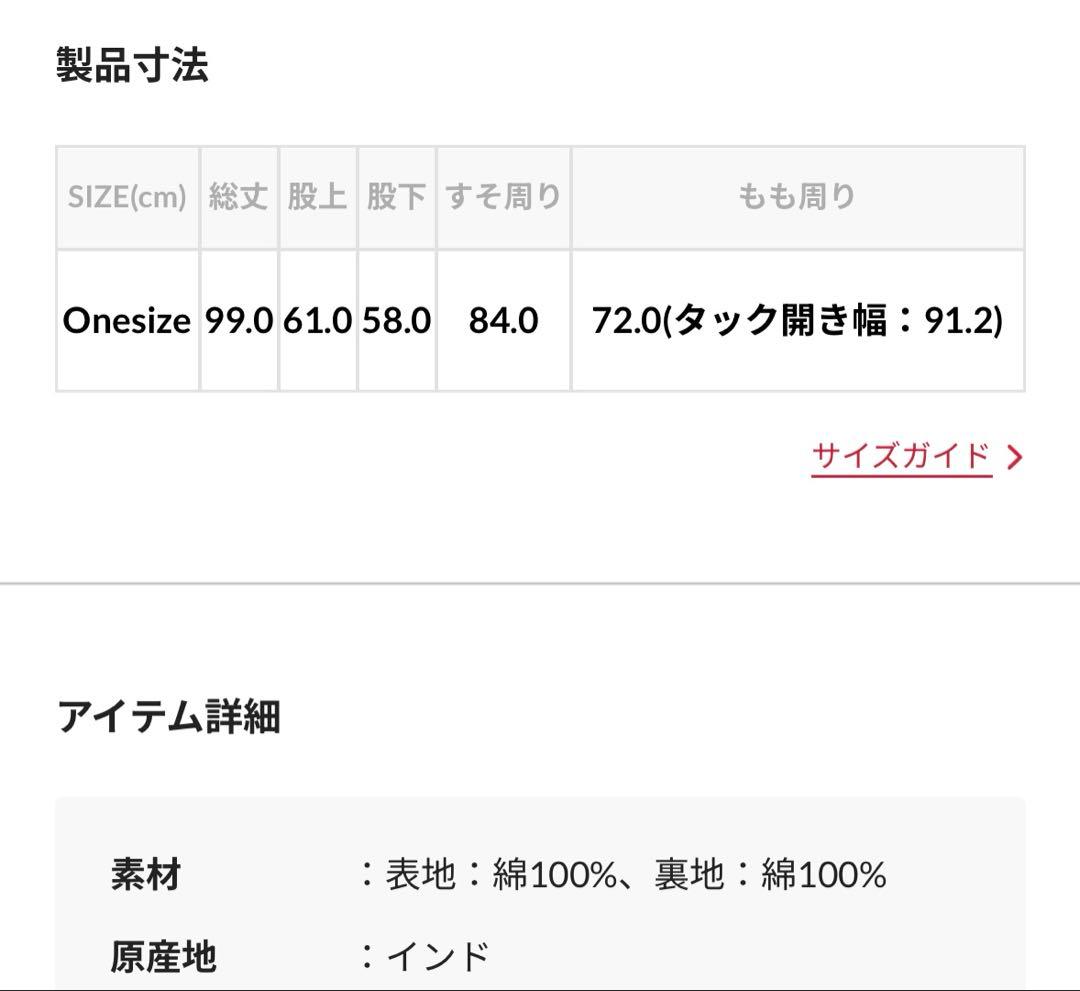Image resolution: width=1080 pixels, height=991 pixels.
Task: Click the 股上 column header
Action: pos(317,197)
